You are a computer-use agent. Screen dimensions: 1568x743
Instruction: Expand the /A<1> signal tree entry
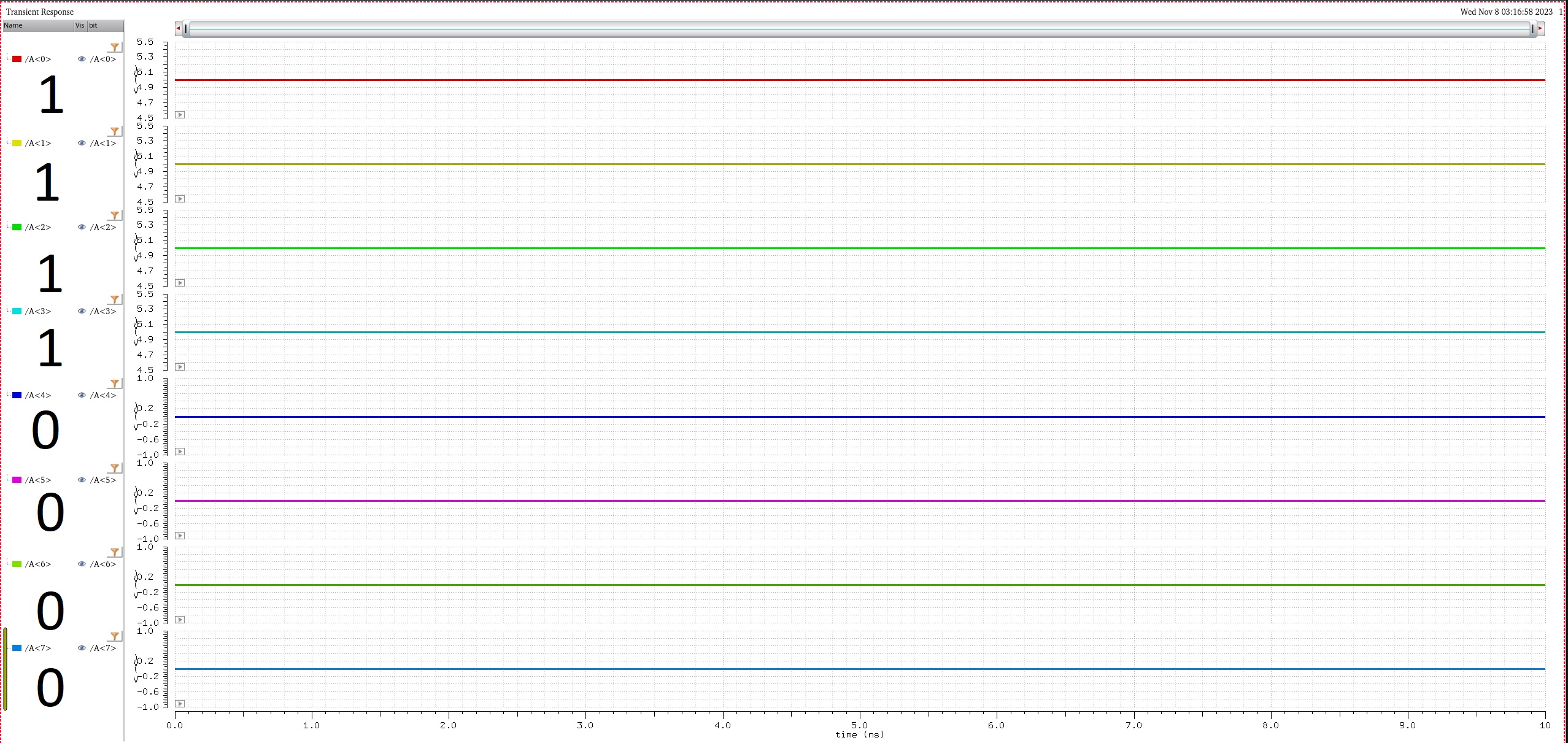8,143
